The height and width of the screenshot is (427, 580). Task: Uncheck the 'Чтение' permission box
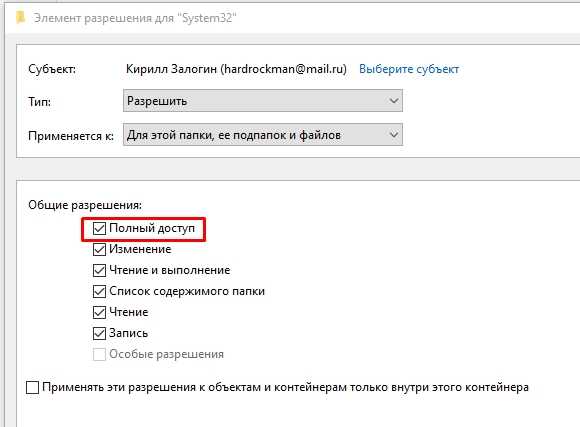click(99, 312)
